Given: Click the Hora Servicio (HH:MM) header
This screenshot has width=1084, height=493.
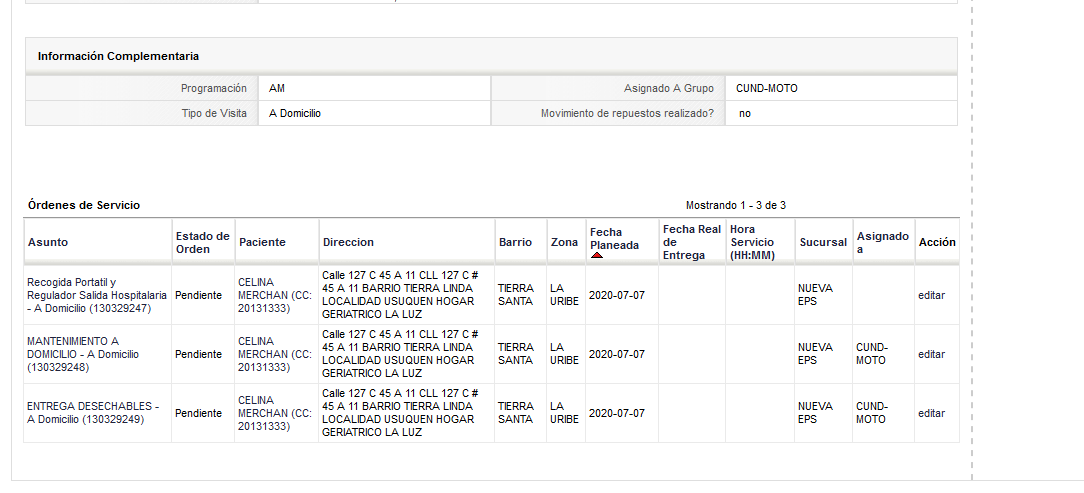Looking at the screenshot, I should [752, 242].
